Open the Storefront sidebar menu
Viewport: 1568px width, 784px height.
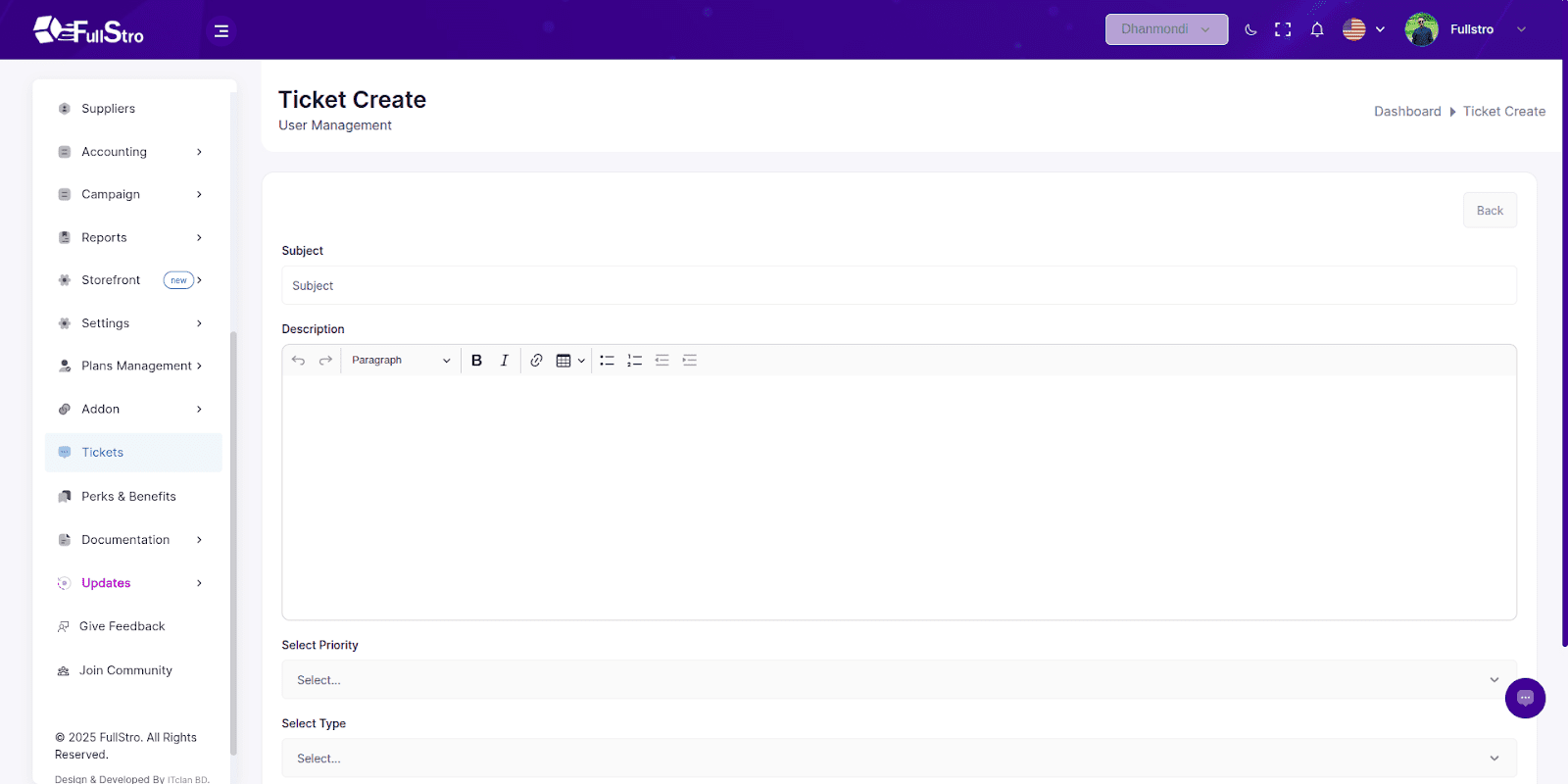click(133, 280)
